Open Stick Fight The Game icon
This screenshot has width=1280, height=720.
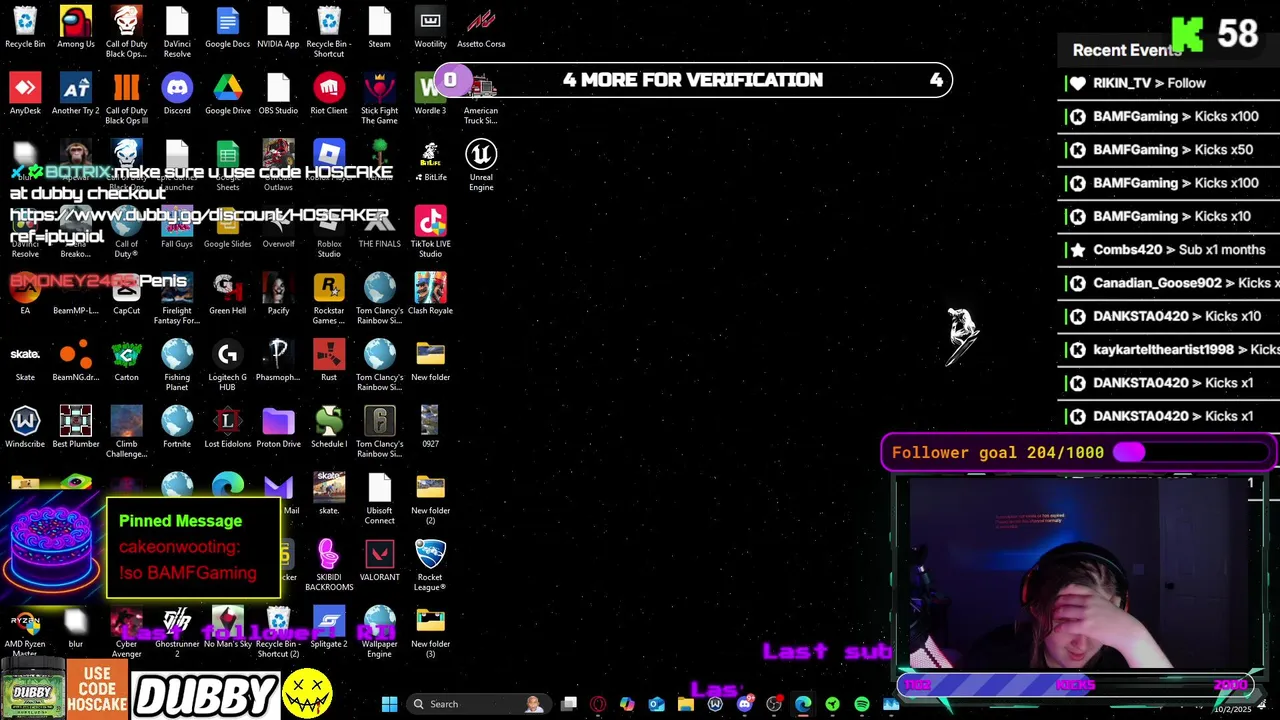click(x=379, y=98)
